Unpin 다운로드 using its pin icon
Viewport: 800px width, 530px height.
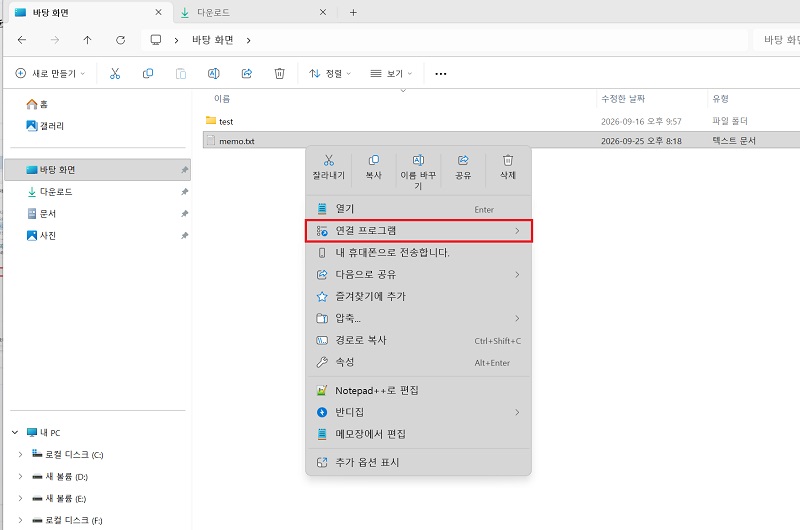tap(184, 192)
